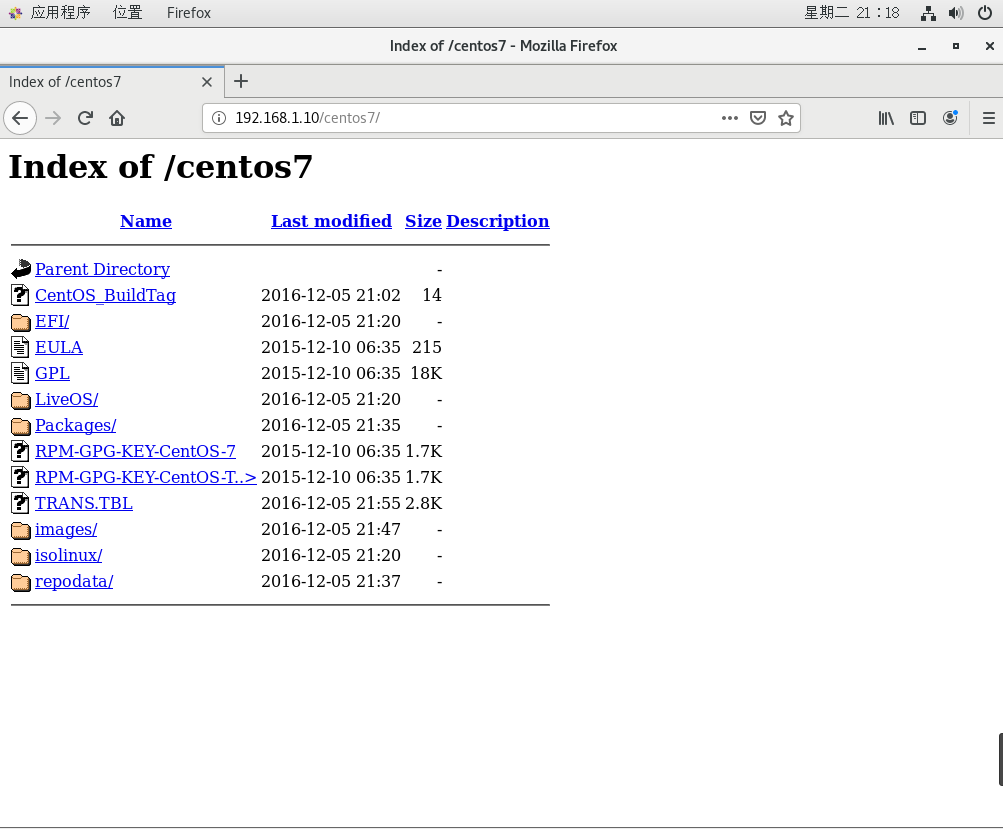Open the images/ directory link
This screenshot has width=1003, height=829.
coord(66,530)
